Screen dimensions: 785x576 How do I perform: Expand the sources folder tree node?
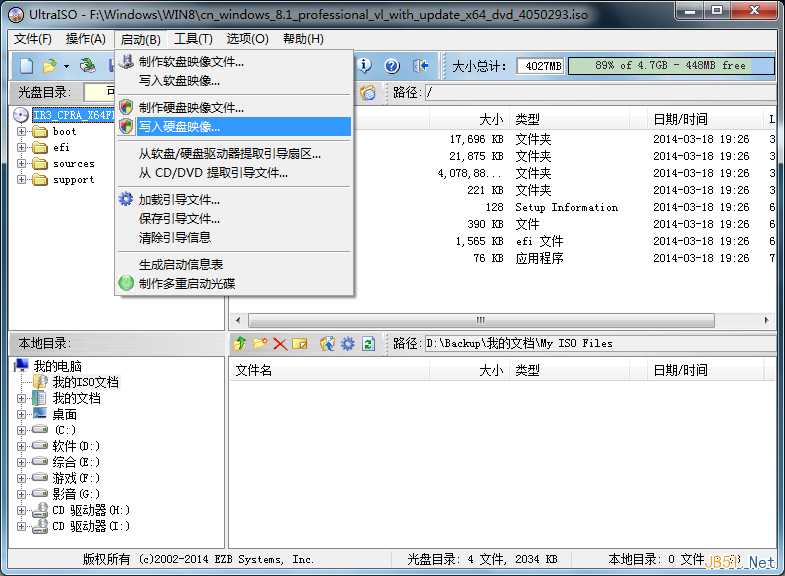click(x=21, y=164)
